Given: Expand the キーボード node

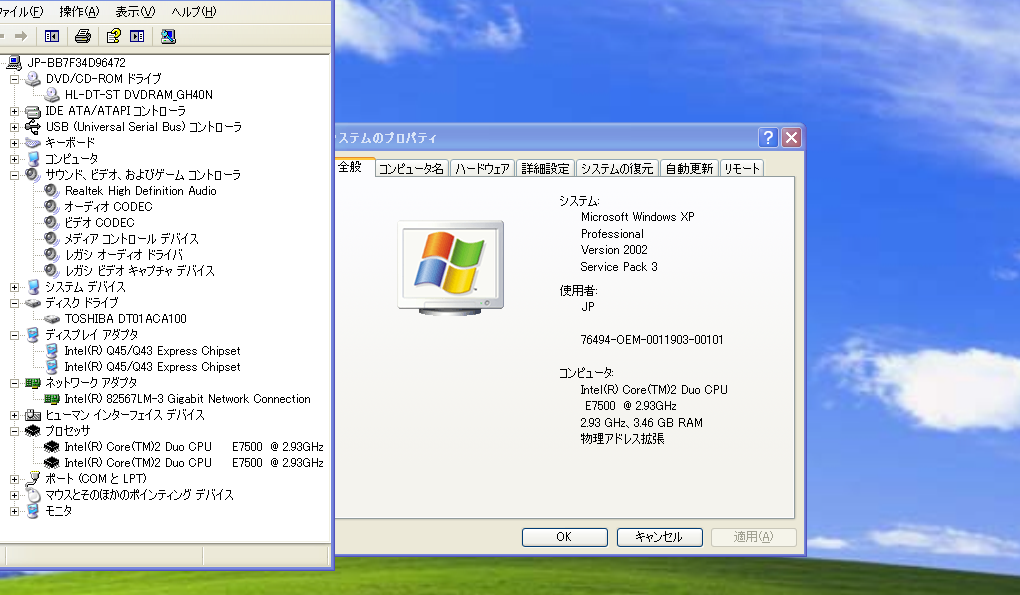Looking at the screenshot, I should click(x=14, y=143).
